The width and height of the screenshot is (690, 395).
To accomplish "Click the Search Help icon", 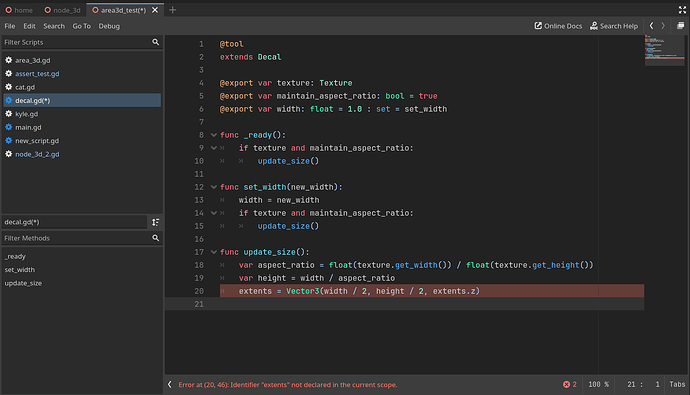I will (x=594, y=26).
